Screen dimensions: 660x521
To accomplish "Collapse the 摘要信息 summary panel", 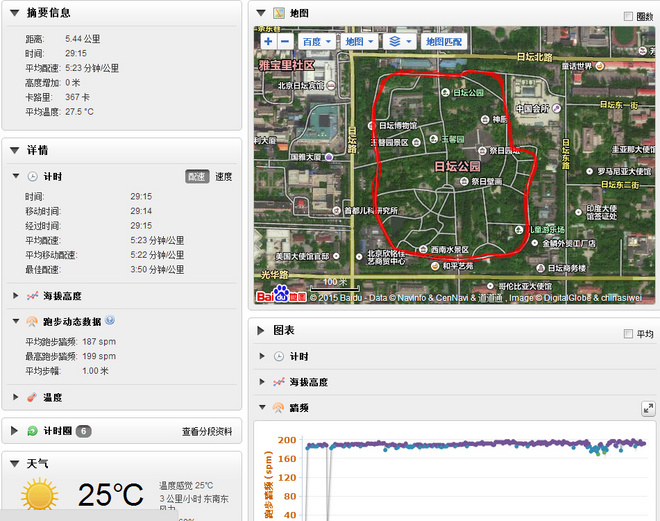I will 15,13.
